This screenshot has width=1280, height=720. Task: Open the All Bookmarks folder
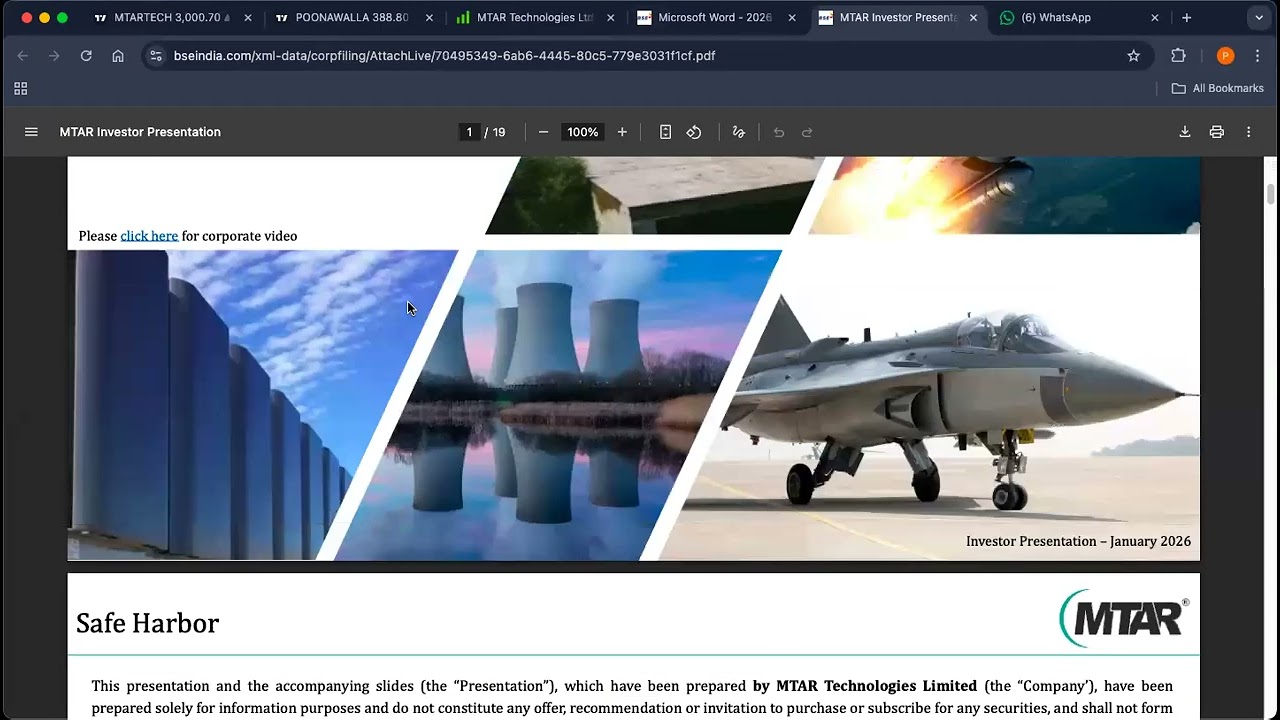1218,88
